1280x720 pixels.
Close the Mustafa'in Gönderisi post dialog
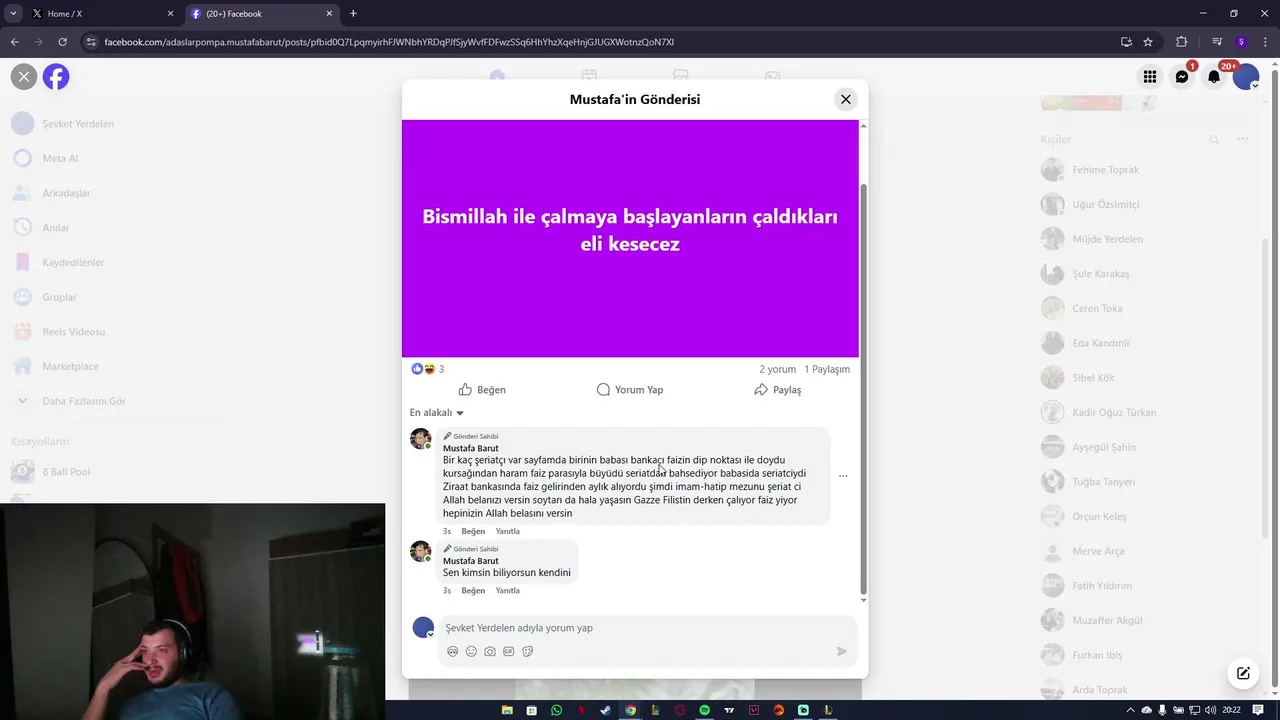click(846, 99)
